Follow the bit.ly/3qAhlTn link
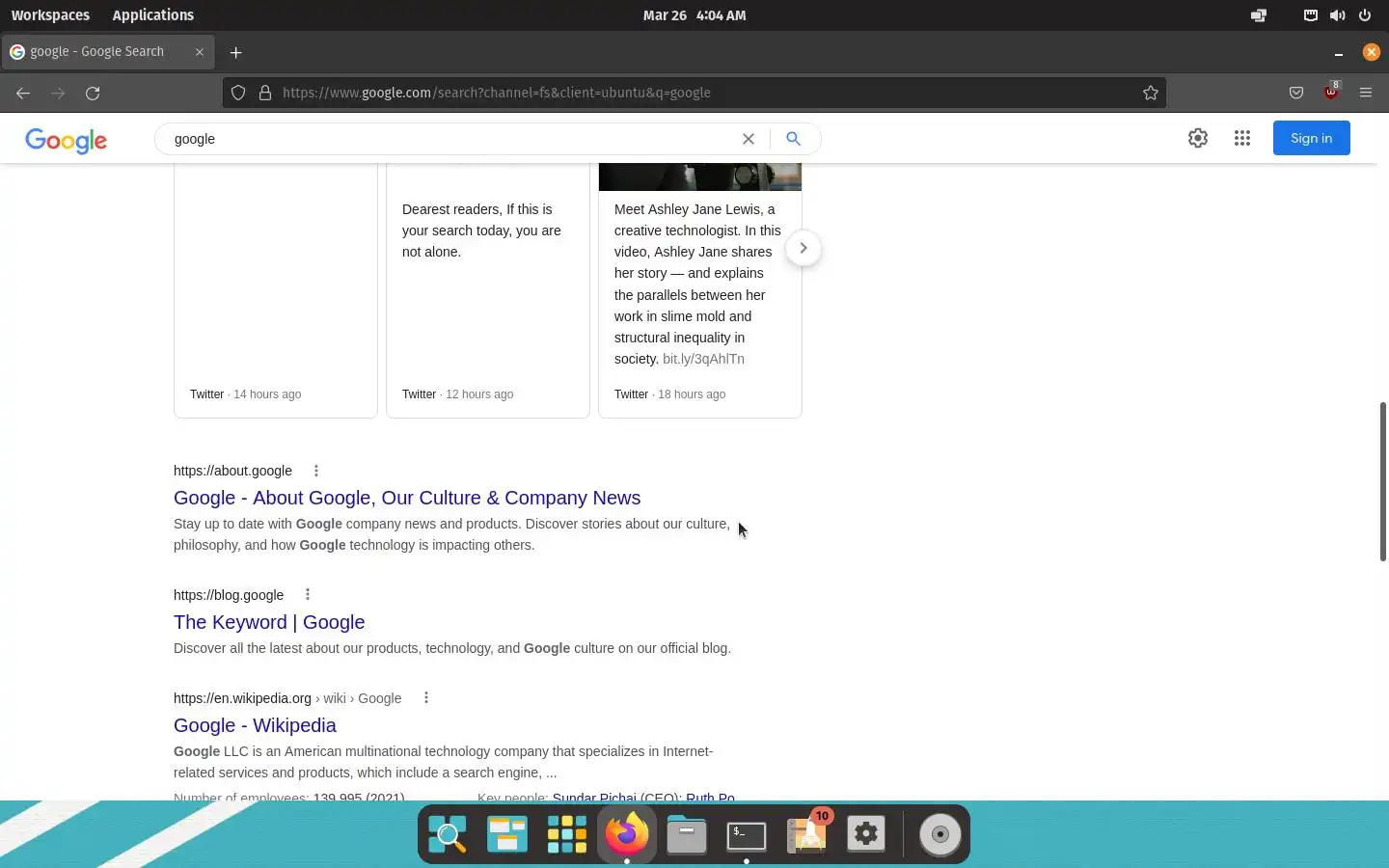This screenshot has height=868, width=1389. tap(703, 359)
